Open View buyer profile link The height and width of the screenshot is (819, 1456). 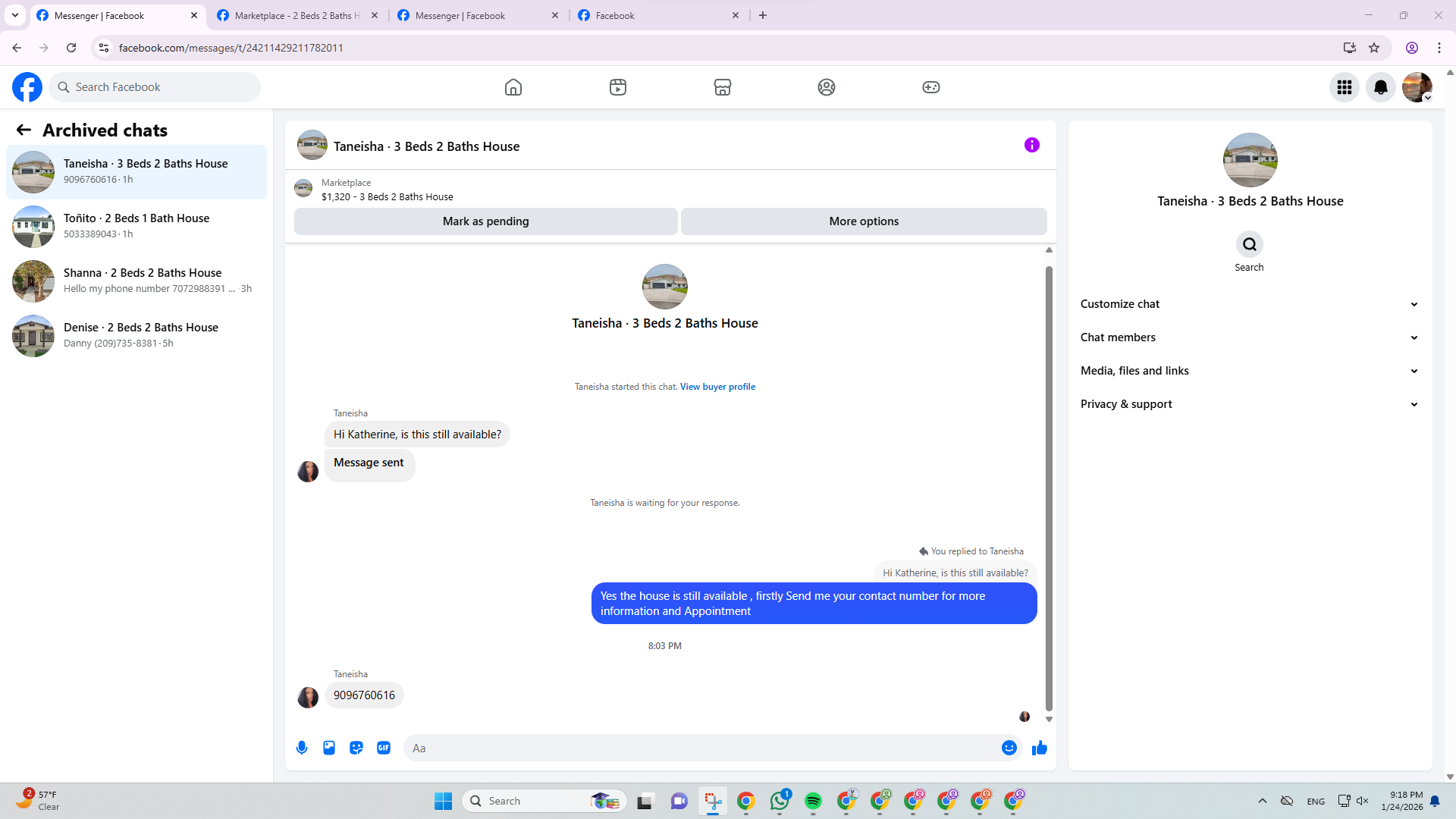[x=717, y=387]
